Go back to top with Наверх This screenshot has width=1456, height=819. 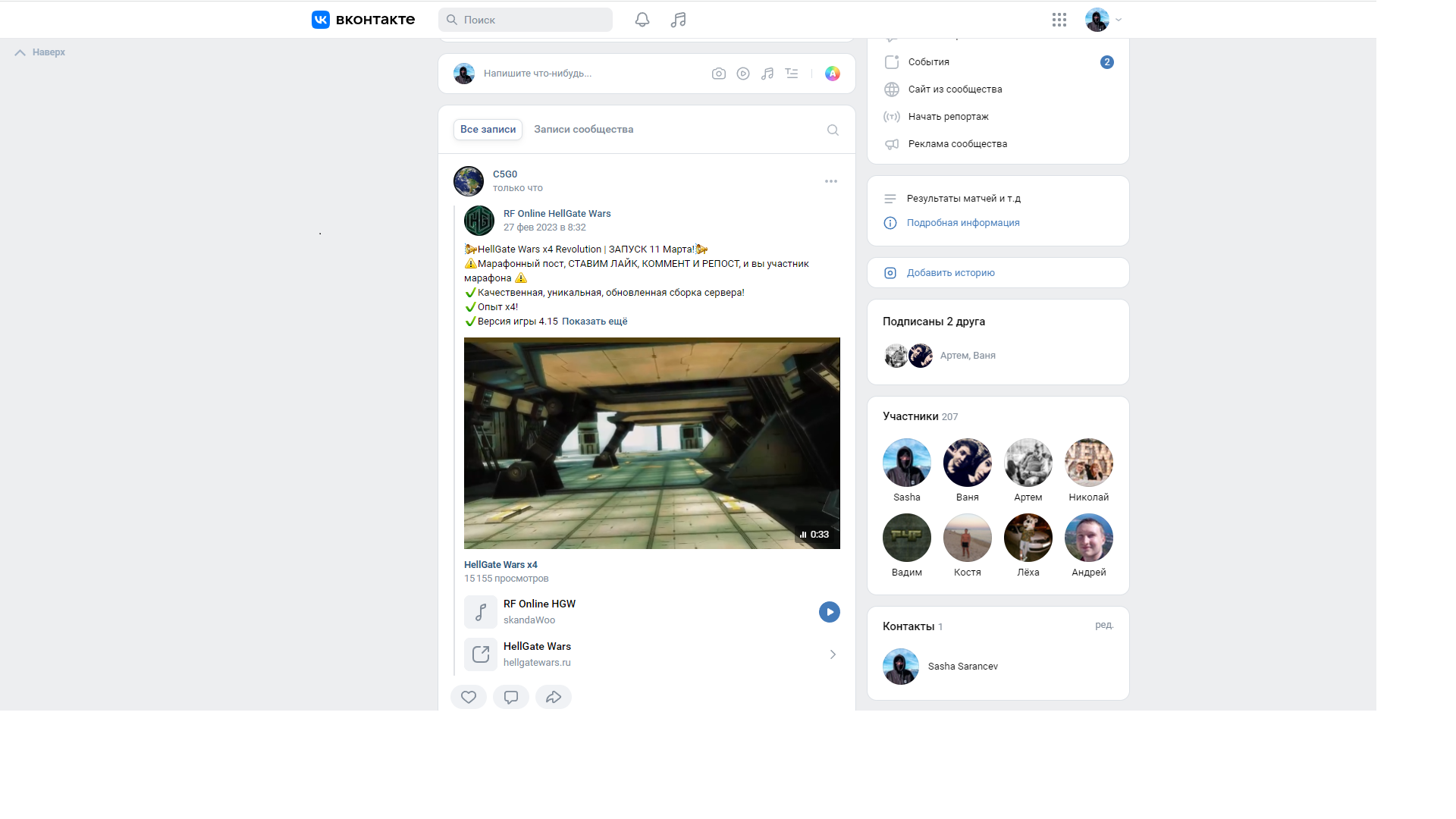click(x=40, y=52)
